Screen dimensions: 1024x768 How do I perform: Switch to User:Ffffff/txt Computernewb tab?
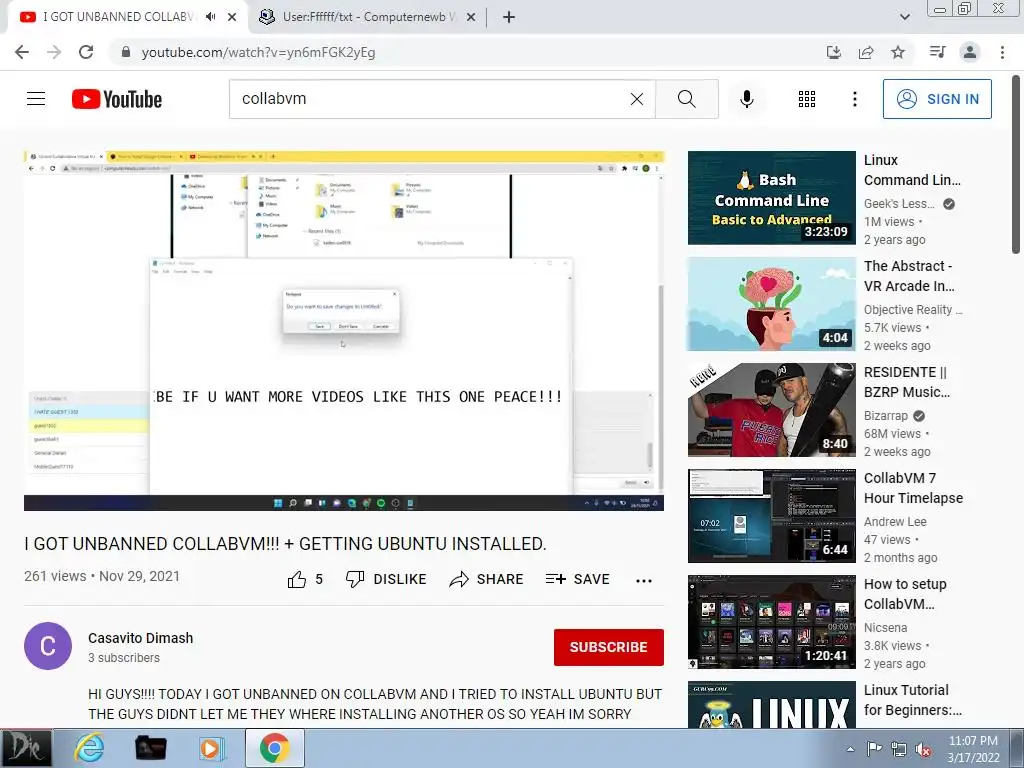[368, 17]
